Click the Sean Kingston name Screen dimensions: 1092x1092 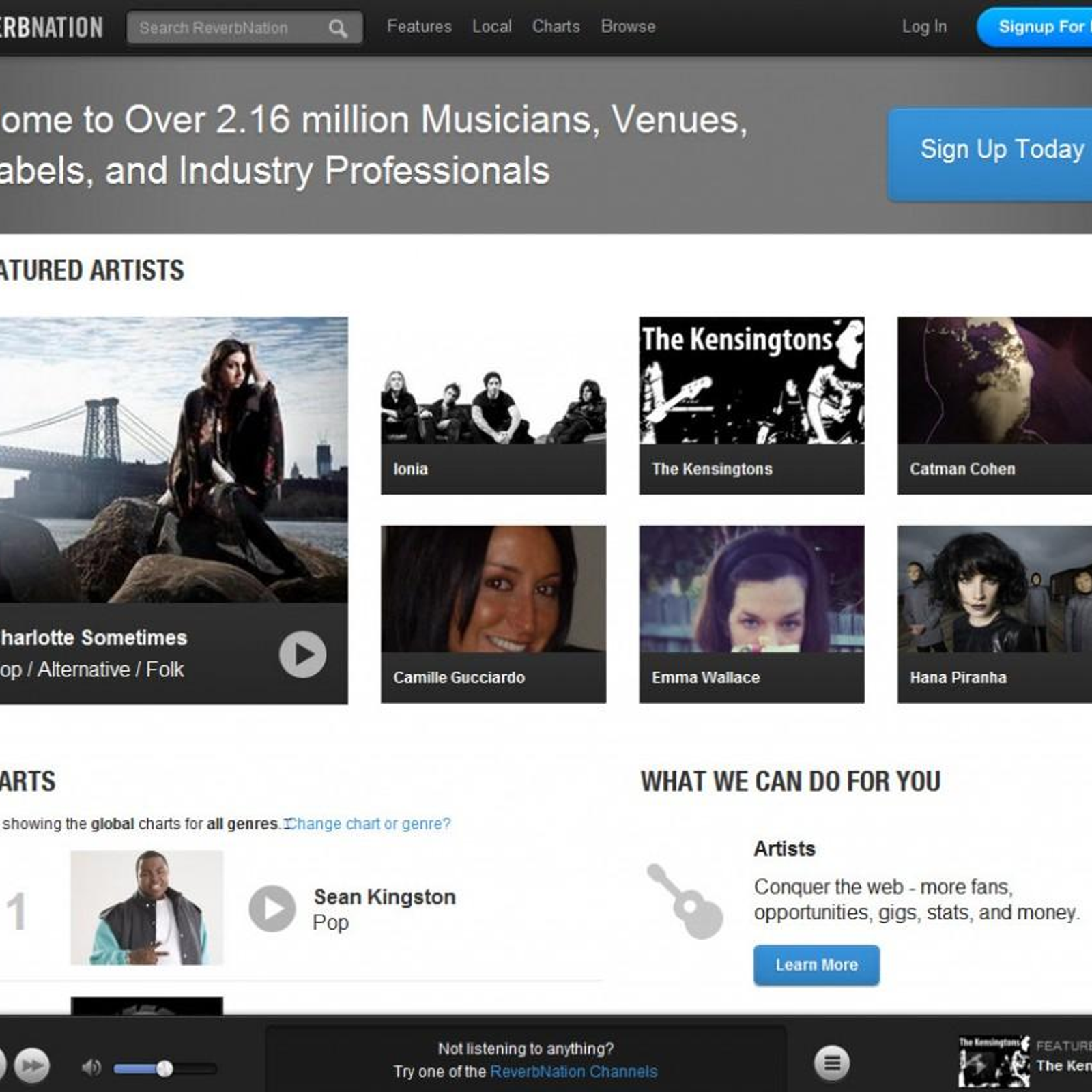(384, 897)
